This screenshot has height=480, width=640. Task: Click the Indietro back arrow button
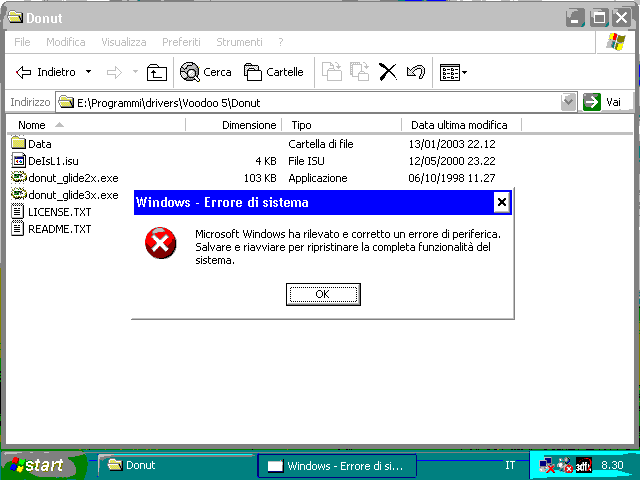click(46, 73)
